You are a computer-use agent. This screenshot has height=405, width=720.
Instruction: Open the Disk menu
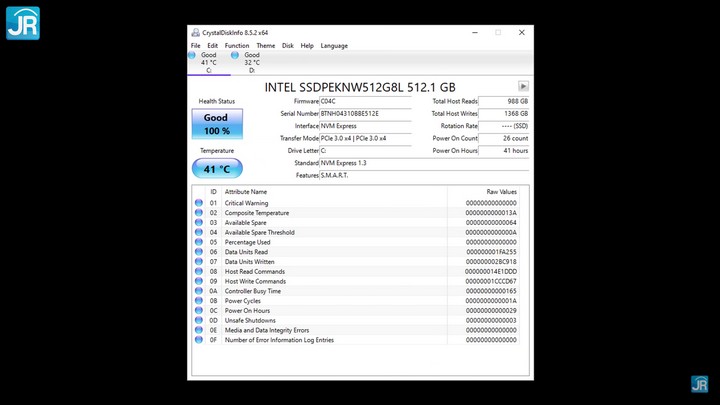[x=288, y=46]
